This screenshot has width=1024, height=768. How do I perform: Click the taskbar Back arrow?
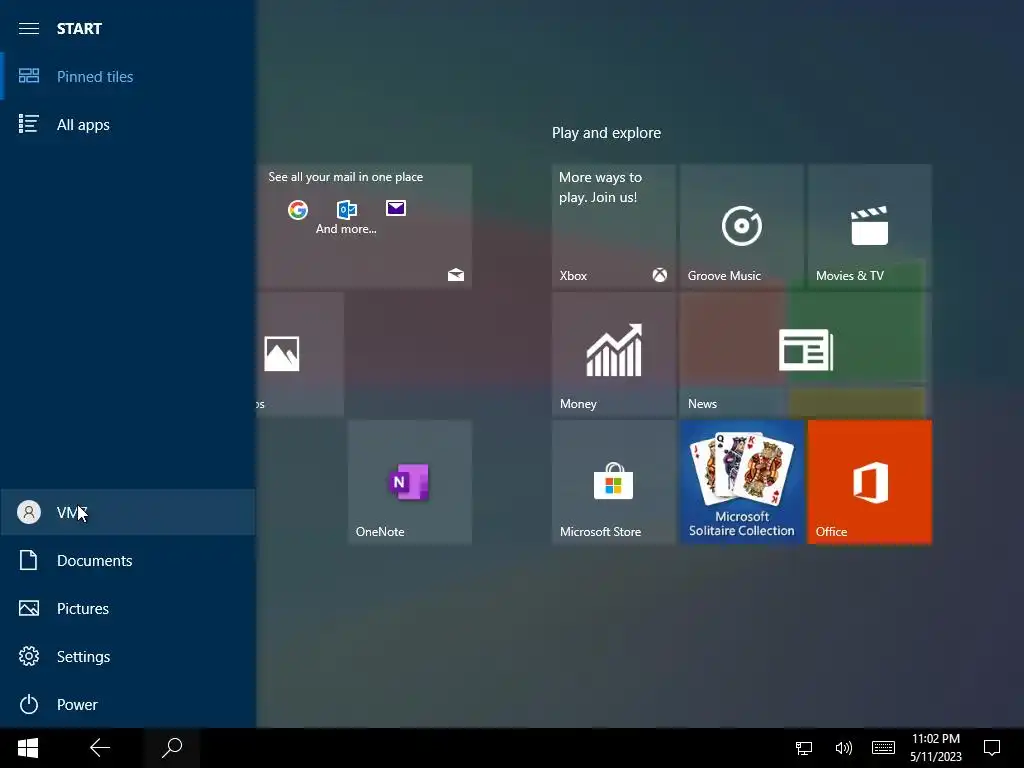pos(99,748)
